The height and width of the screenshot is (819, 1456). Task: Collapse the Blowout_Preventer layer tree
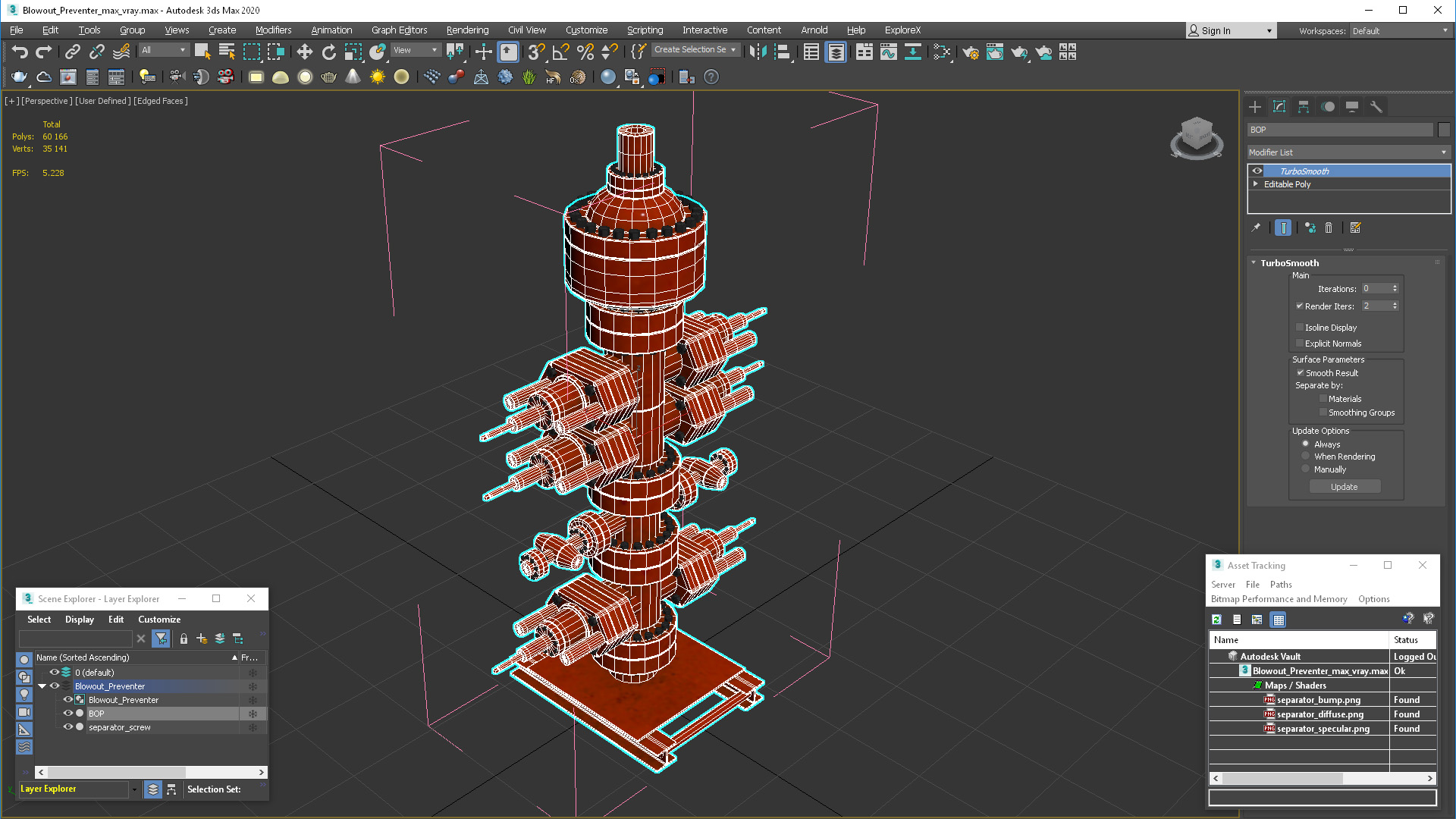(42, 686)
